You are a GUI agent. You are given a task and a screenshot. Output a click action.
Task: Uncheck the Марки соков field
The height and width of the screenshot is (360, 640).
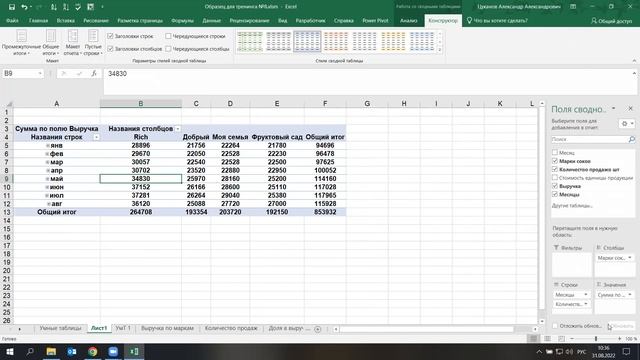(555, 161)
